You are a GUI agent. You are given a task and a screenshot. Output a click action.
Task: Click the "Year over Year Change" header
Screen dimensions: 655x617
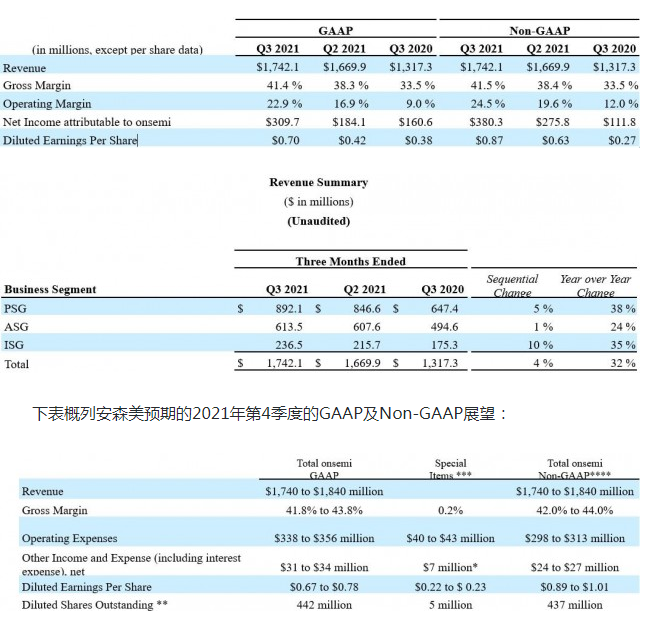[595, 286]
